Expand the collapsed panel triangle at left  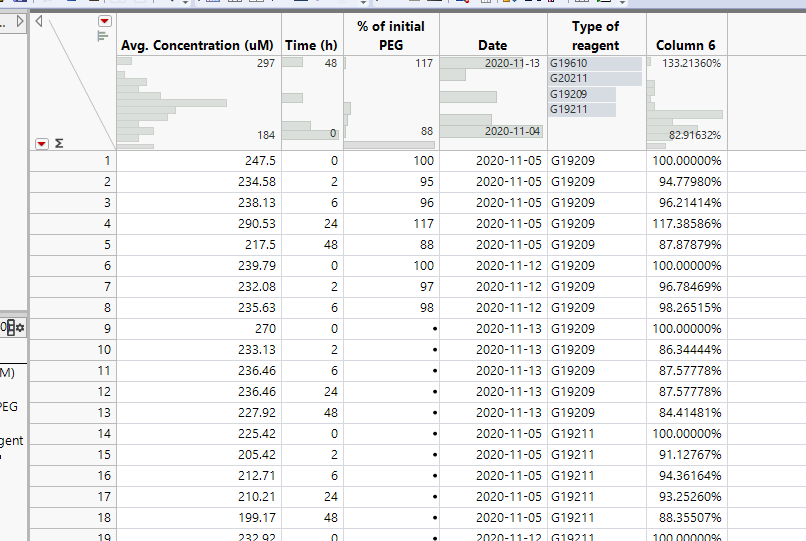[22, 20]
